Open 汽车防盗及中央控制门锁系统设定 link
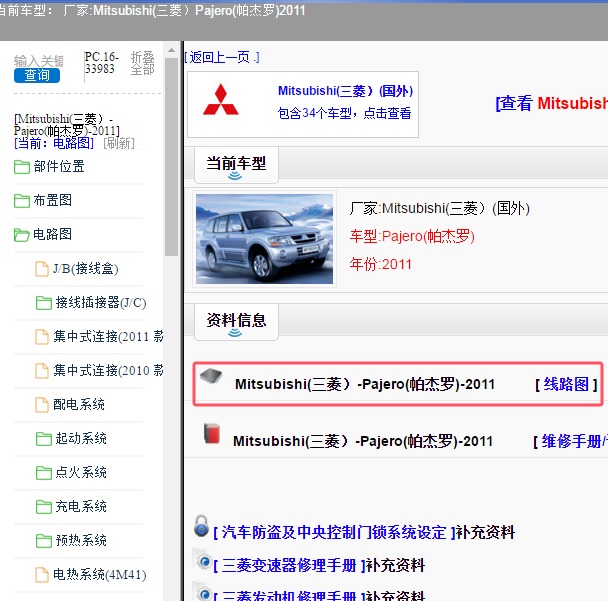The width and height of the screenshot is (608, 601). (334, 532)
